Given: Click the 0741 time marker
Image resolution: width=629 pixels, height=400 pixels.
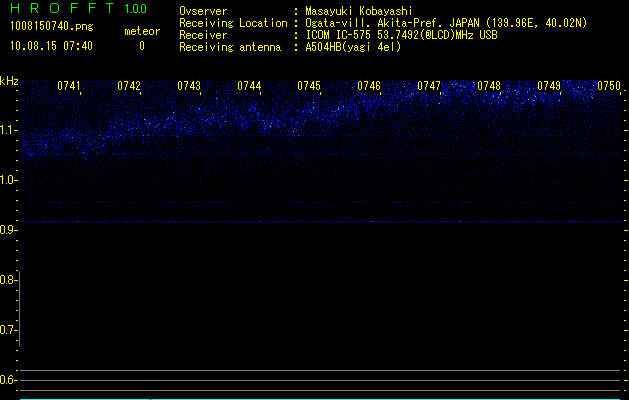Looking at the screenshot, I should [69, 86].
